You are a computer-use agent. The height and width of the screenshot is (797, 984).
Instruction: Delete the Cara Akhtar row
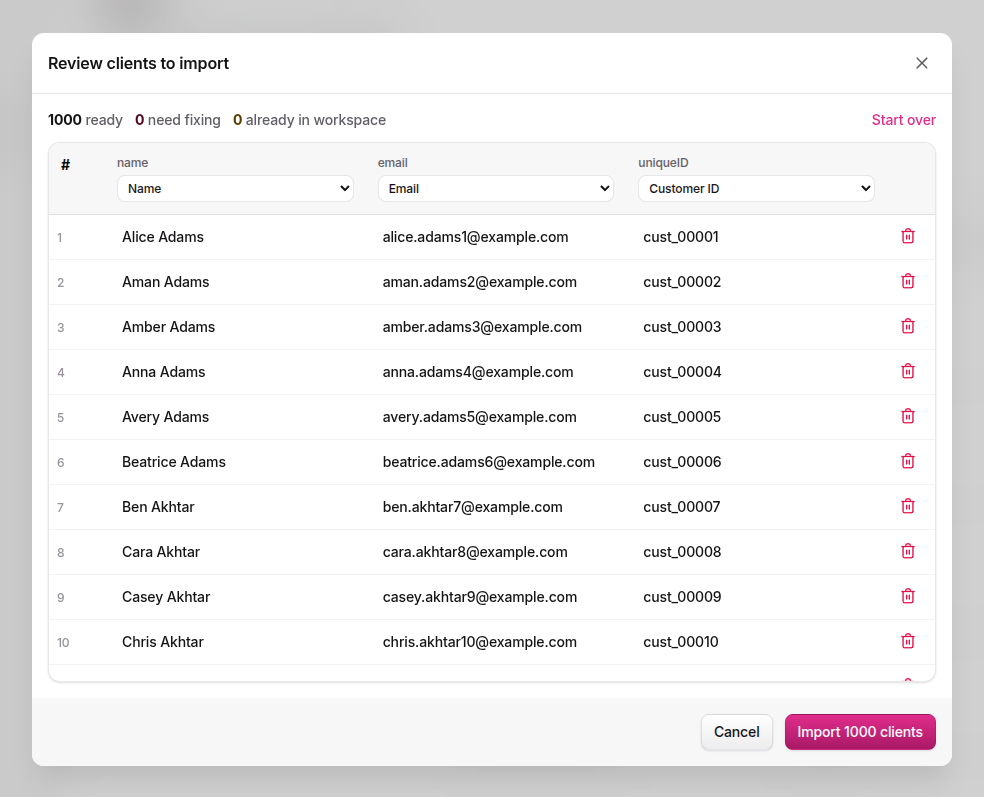coord(907,552)
